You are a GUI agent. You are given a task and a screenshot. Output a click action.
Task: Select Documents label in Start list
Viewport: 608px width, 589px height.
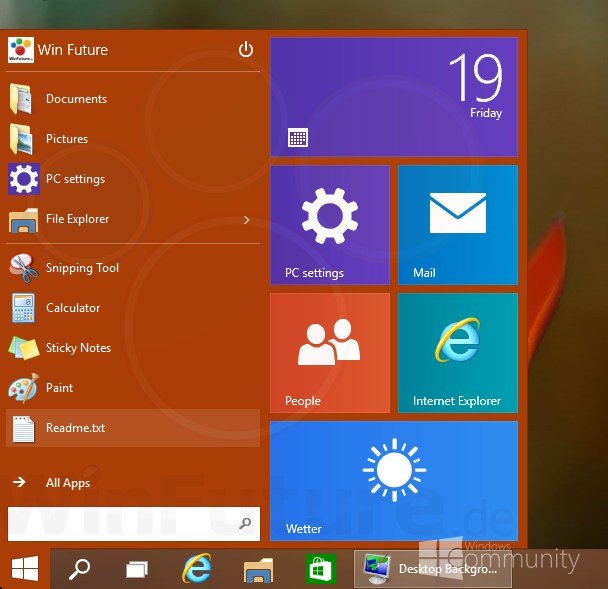(x=76, y=99)
